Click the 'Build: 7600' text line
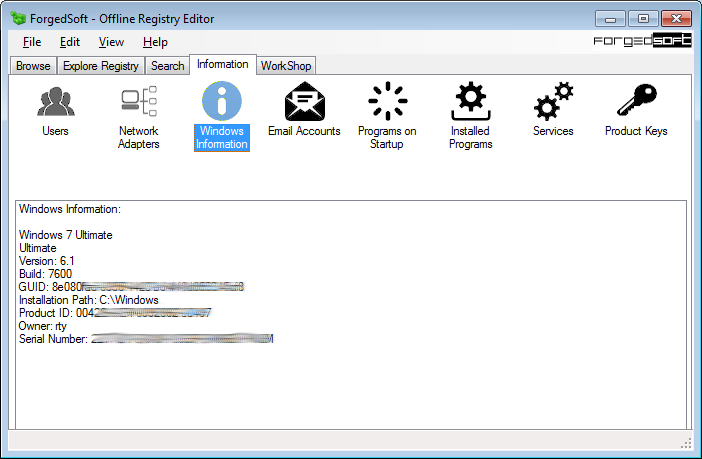Viewport: 702px width, 459px height. pos(45,274)
